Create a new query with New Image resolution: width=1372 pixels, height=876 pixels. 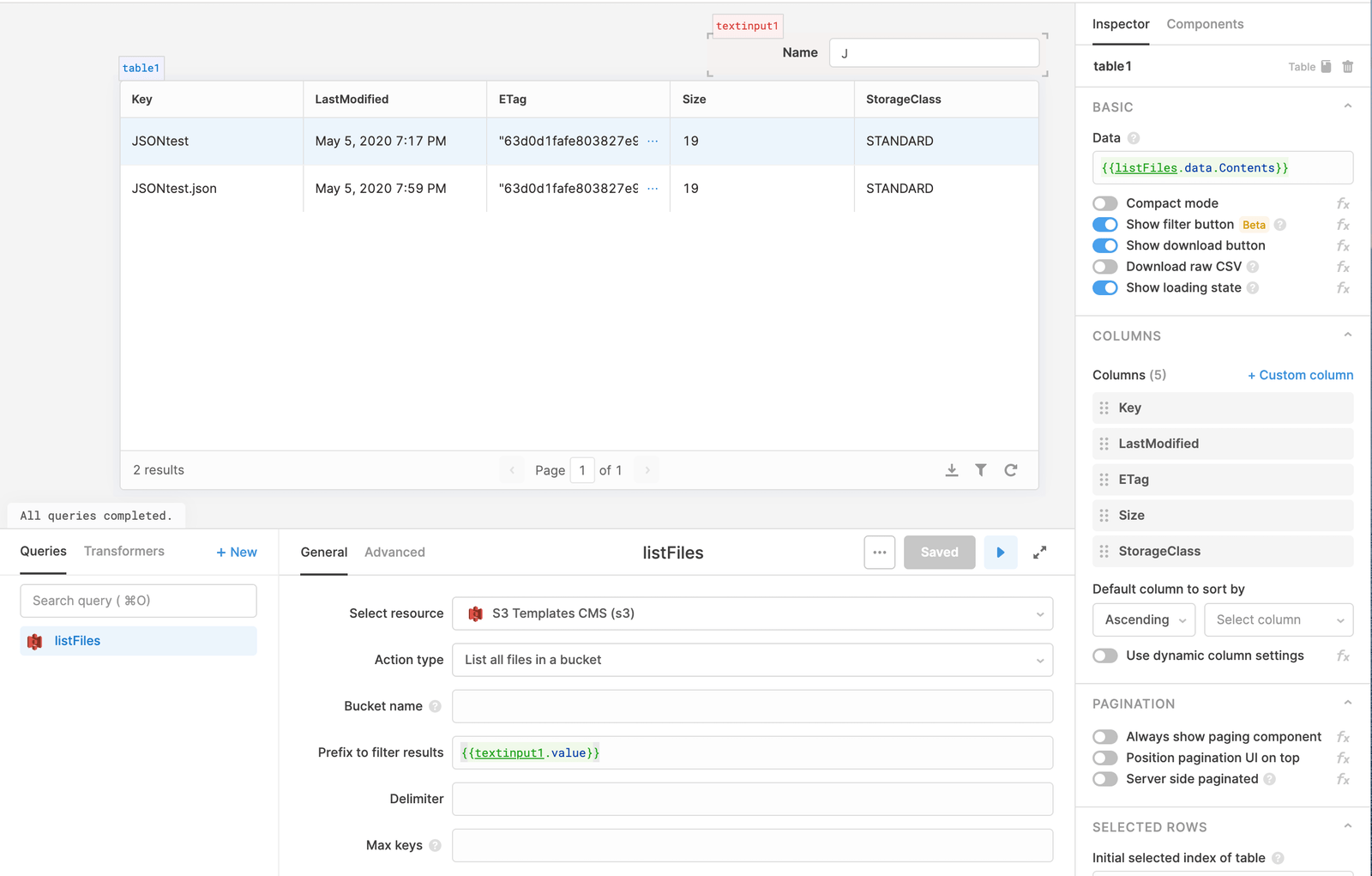coord(236,552)
